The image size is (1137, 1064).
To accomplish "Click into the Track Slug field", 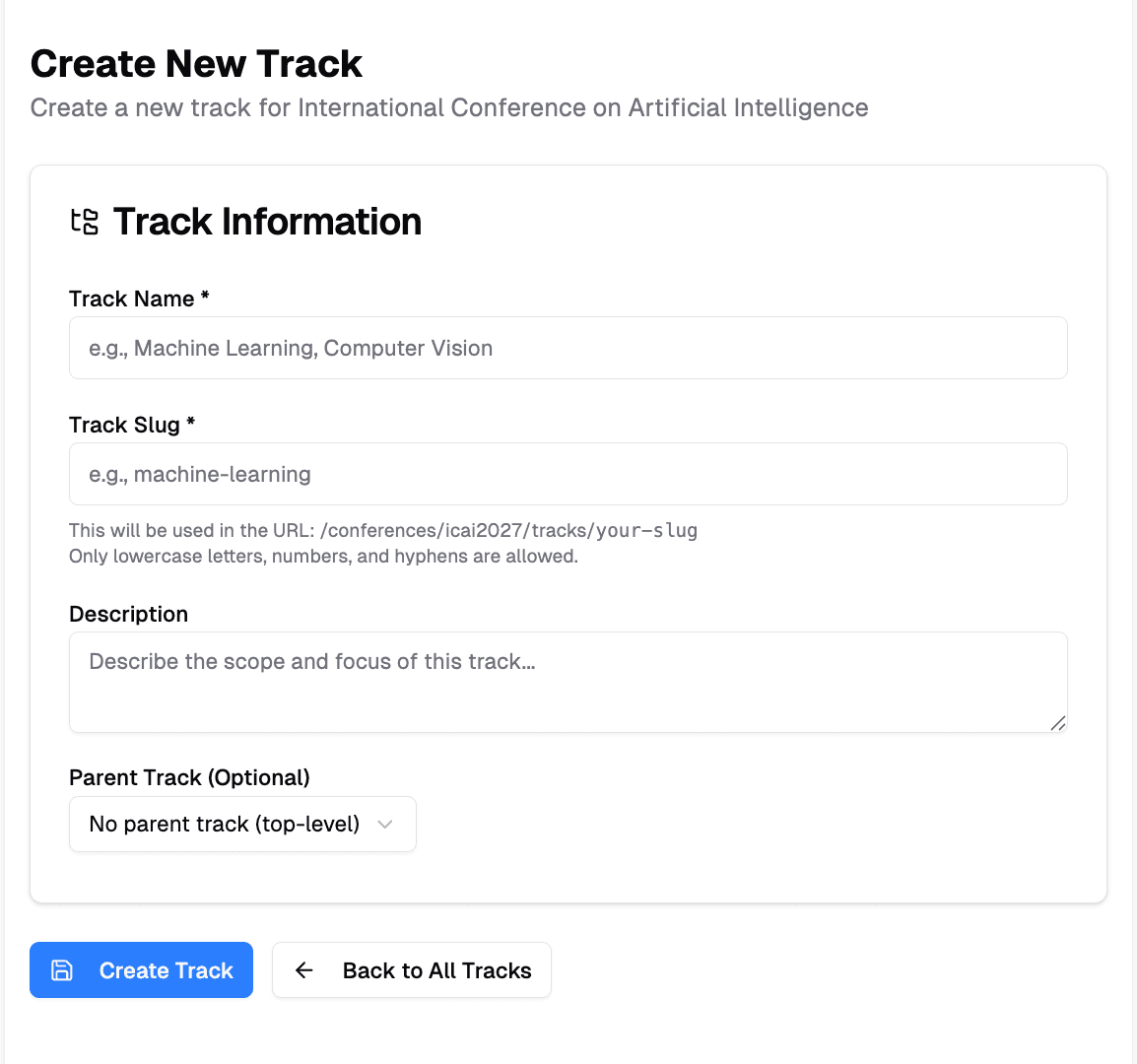I will (x=568, y=474).
